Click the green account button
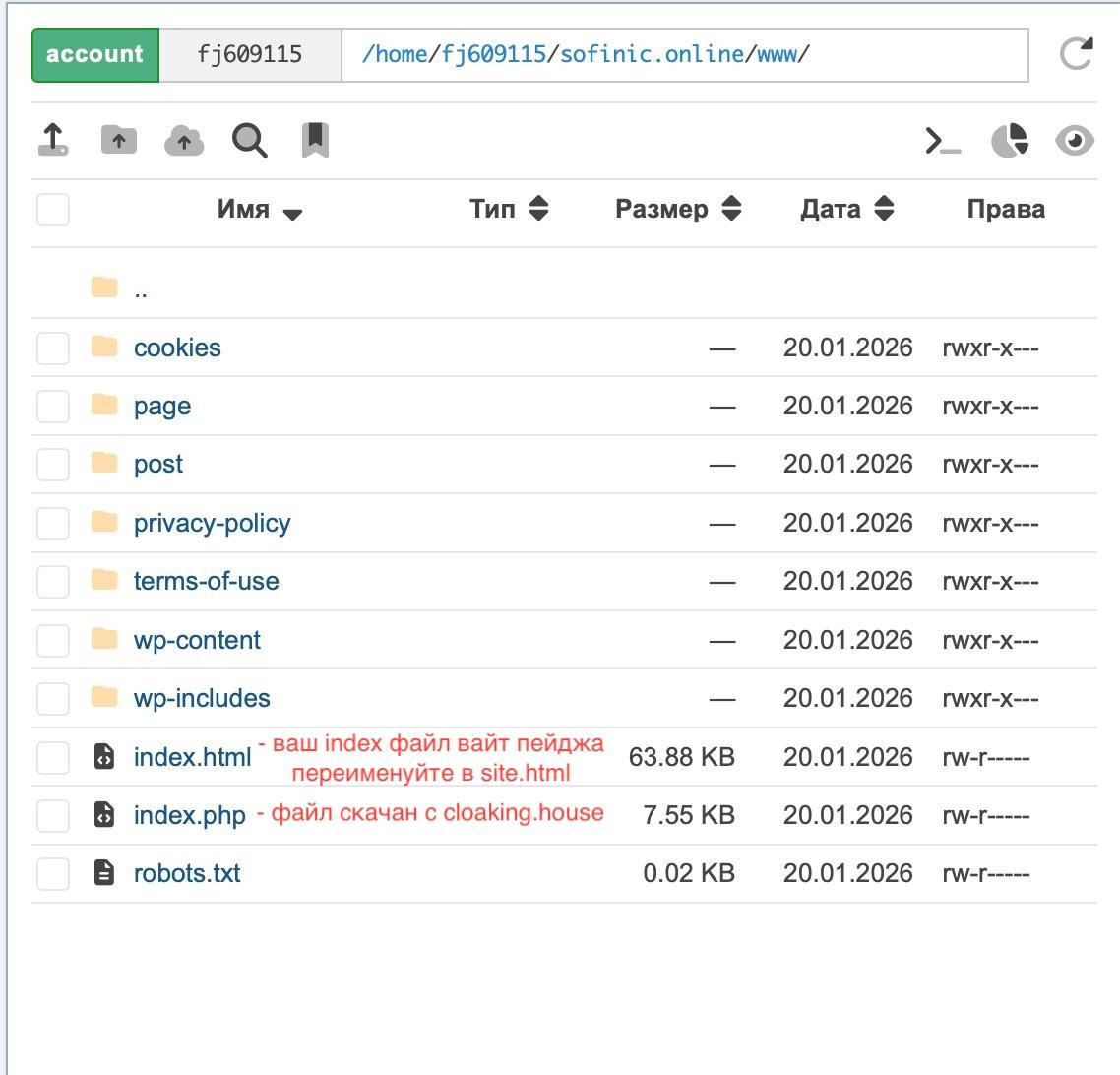Viewport: 1120px width, 1075px height. pos(95,54)
